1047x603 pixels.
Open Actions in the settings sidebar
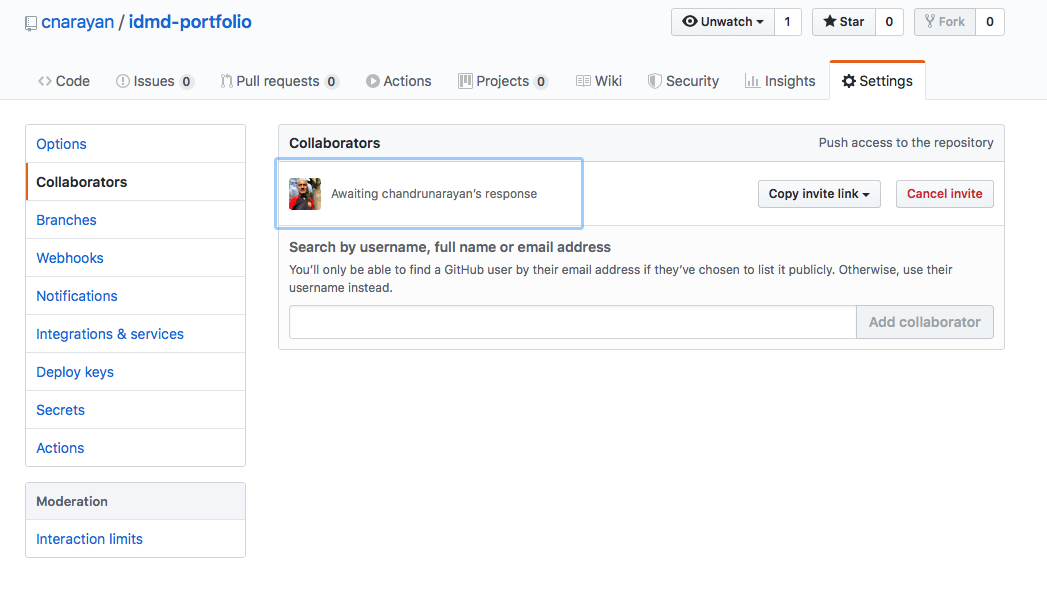click(136, 448)
